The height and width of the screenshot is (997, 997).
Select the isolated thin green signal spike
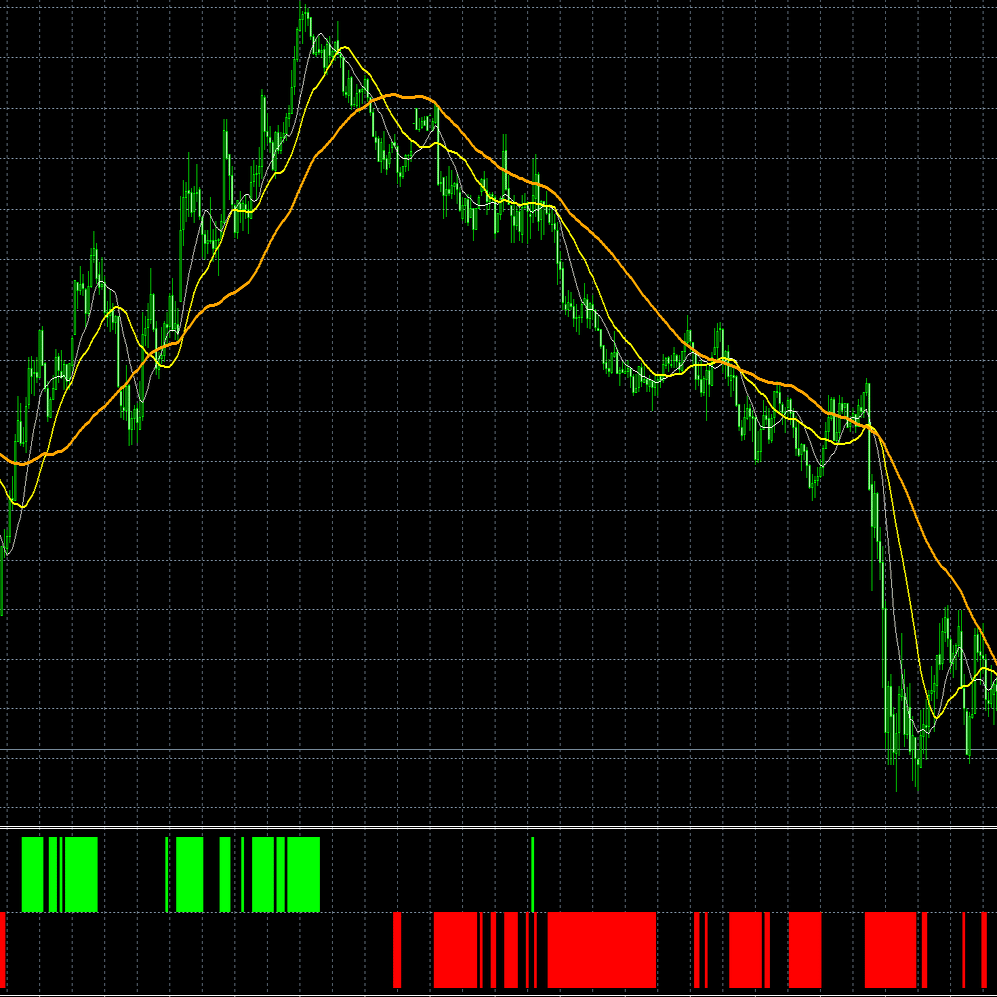click(533, 875)
